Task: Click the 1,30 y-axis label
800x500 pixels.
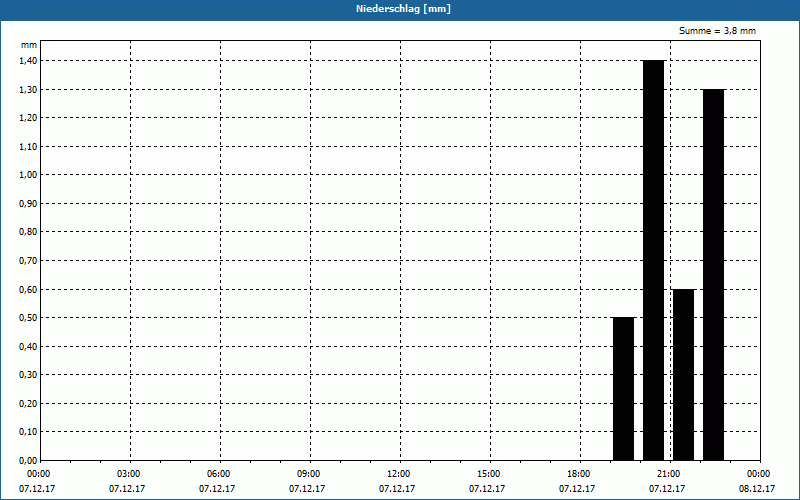Action: [28, 89]
